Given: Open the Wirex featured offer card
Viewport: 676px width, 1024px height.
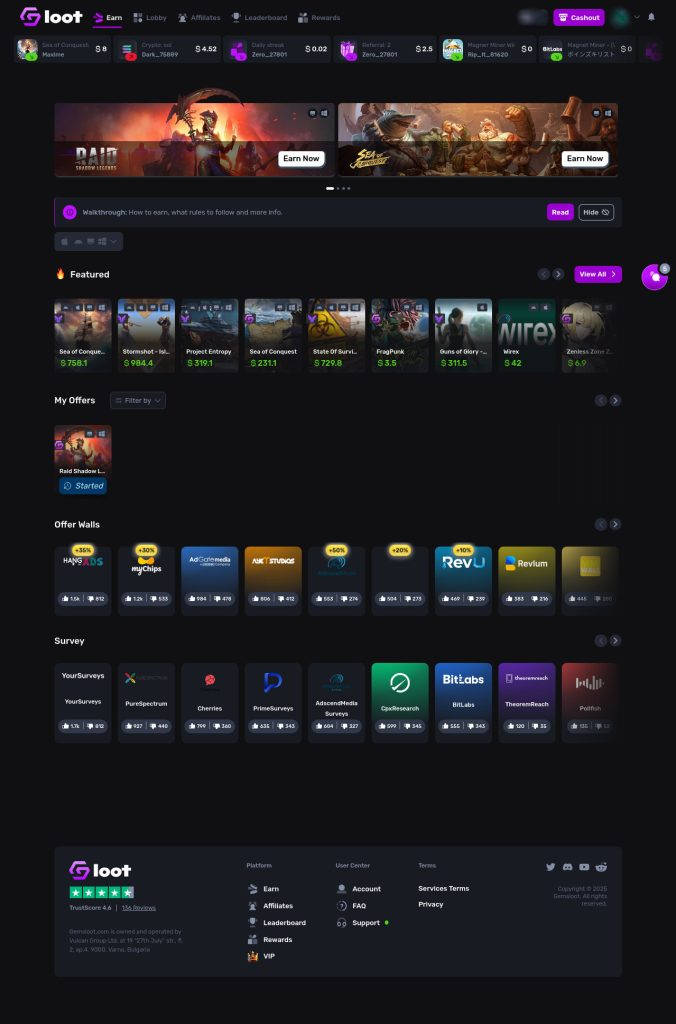Looking at the screenshot, I should click(526, 335).
